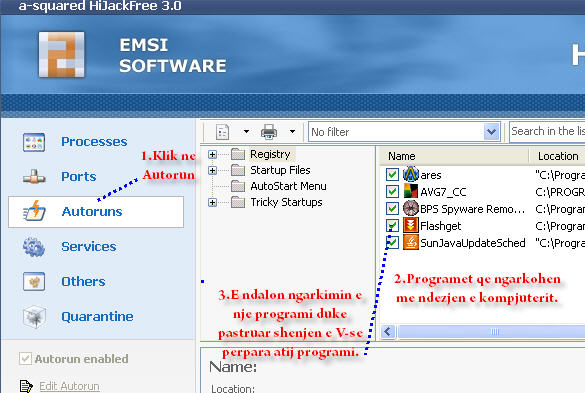
Task: Open the Services menu item
Action: coord(89,247)
